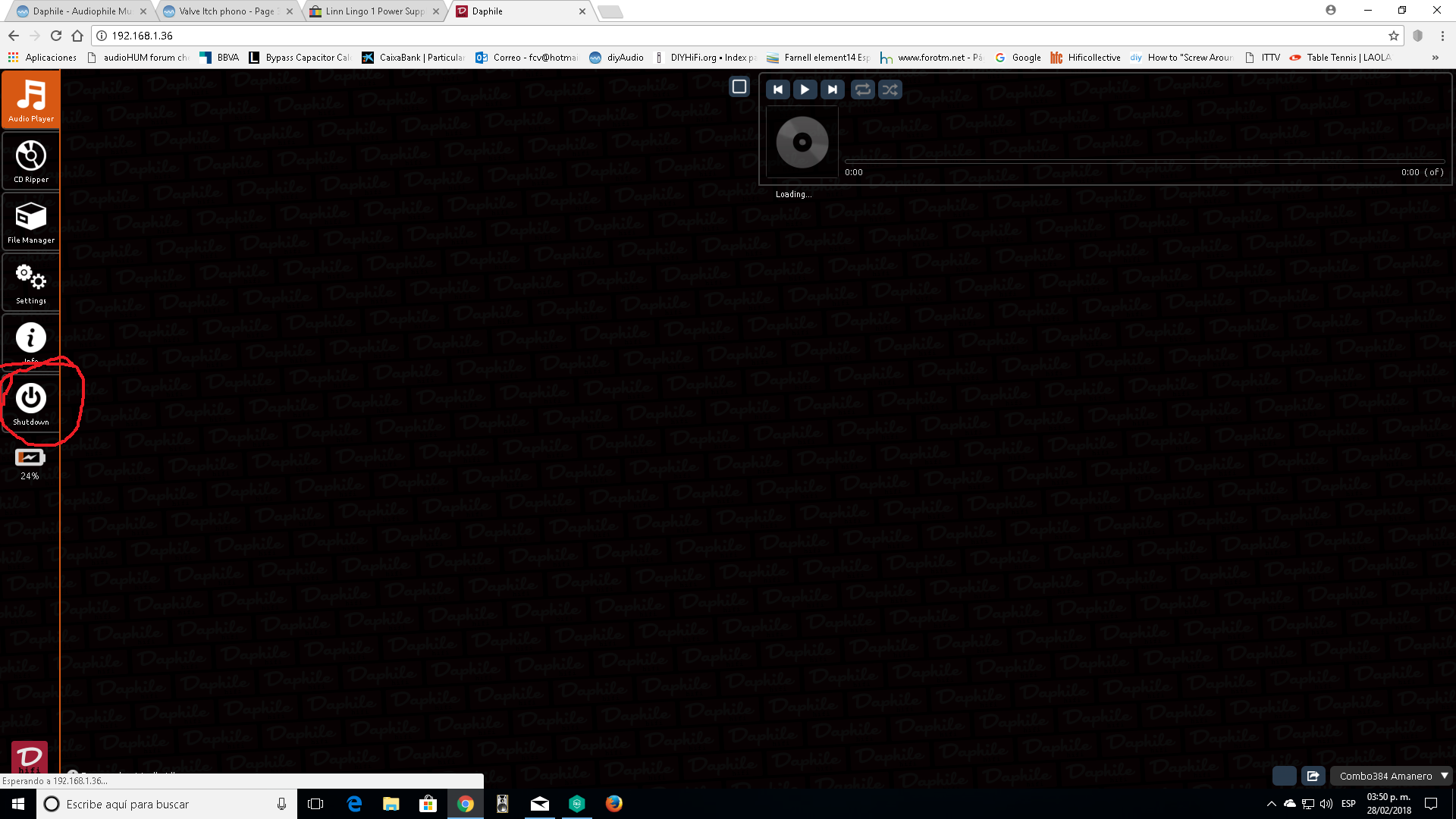Open the Aplicaciones apps shortcut
Screen dimensions: 1456x819
pos(42,58)
